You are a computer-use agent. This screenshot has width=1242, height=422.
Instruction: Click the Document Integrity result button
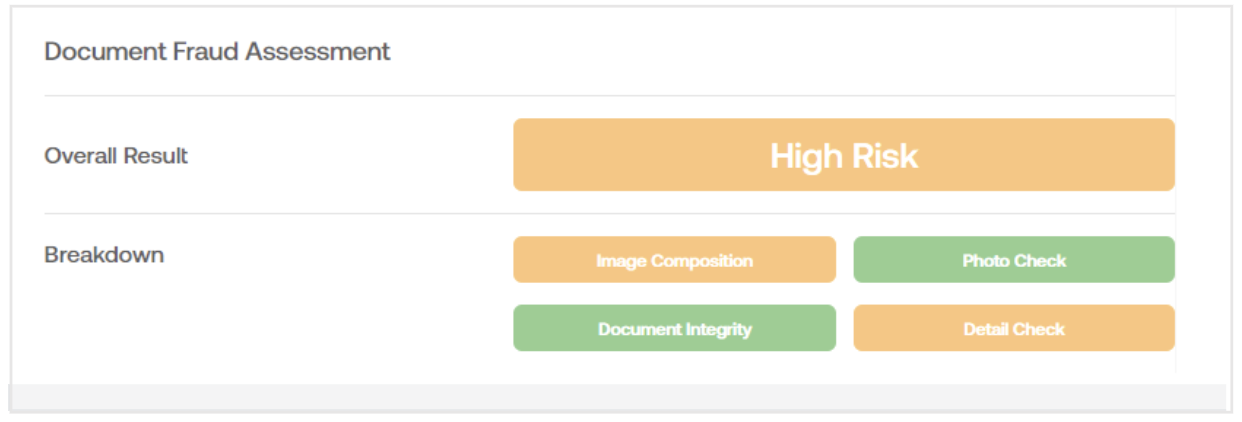coord(674,328)
